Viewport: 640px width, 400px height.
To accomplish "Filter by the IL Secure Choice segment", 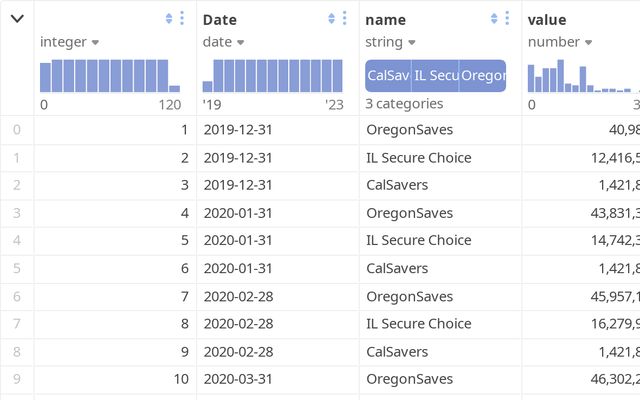I will [x=436, y=76].
